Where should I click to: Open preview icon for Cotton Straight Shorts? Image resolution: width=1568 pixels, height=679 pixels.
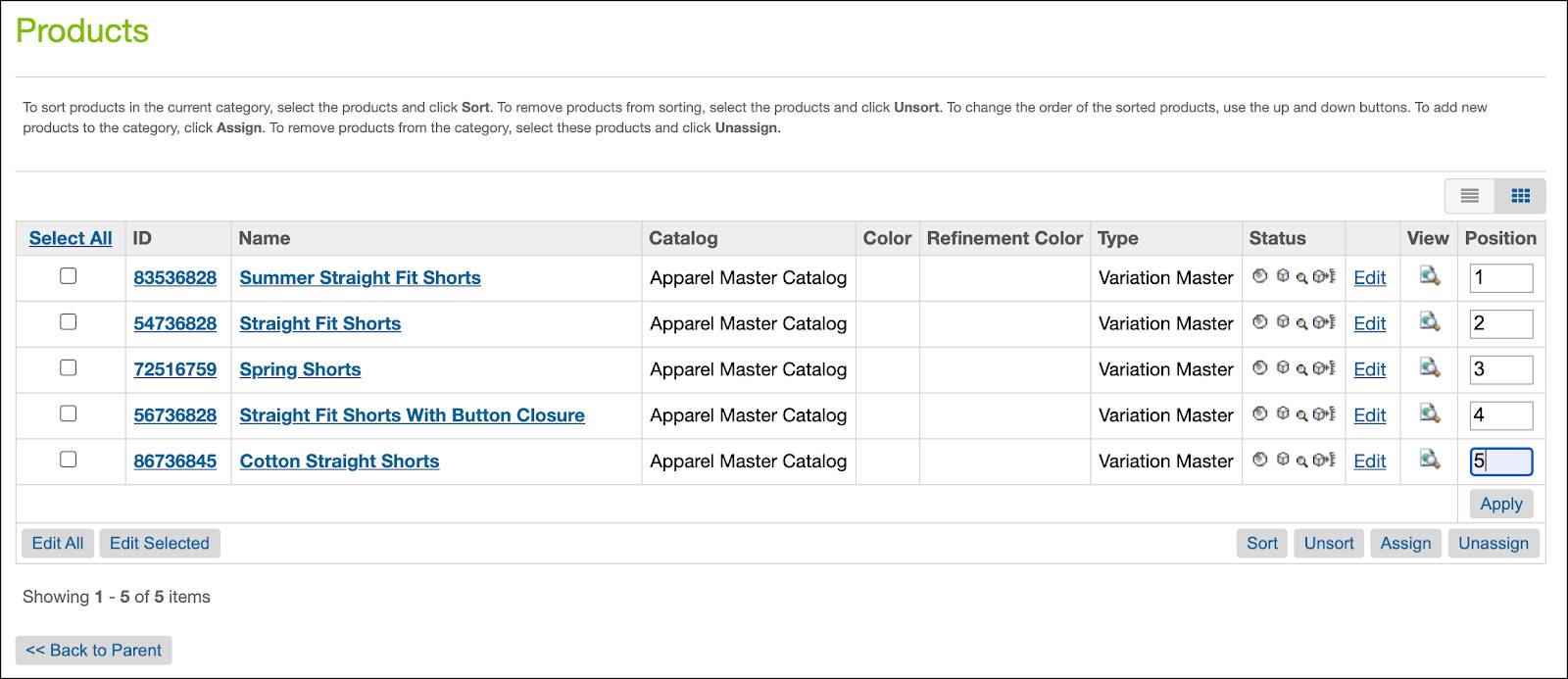point(1430,460)
